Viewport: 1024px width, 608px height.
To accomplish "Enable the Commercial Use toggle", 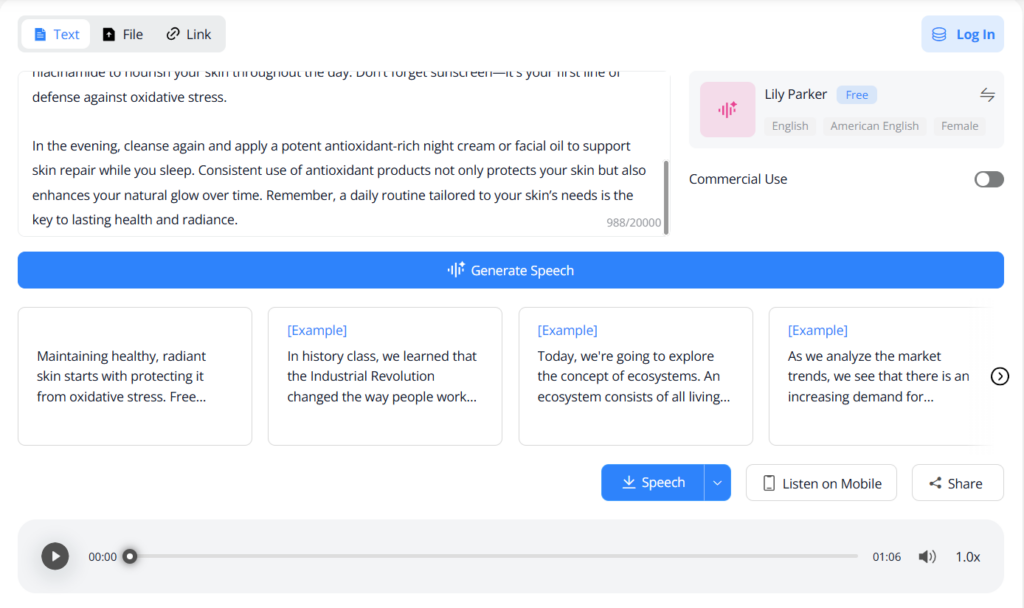I will pos(988,179).
